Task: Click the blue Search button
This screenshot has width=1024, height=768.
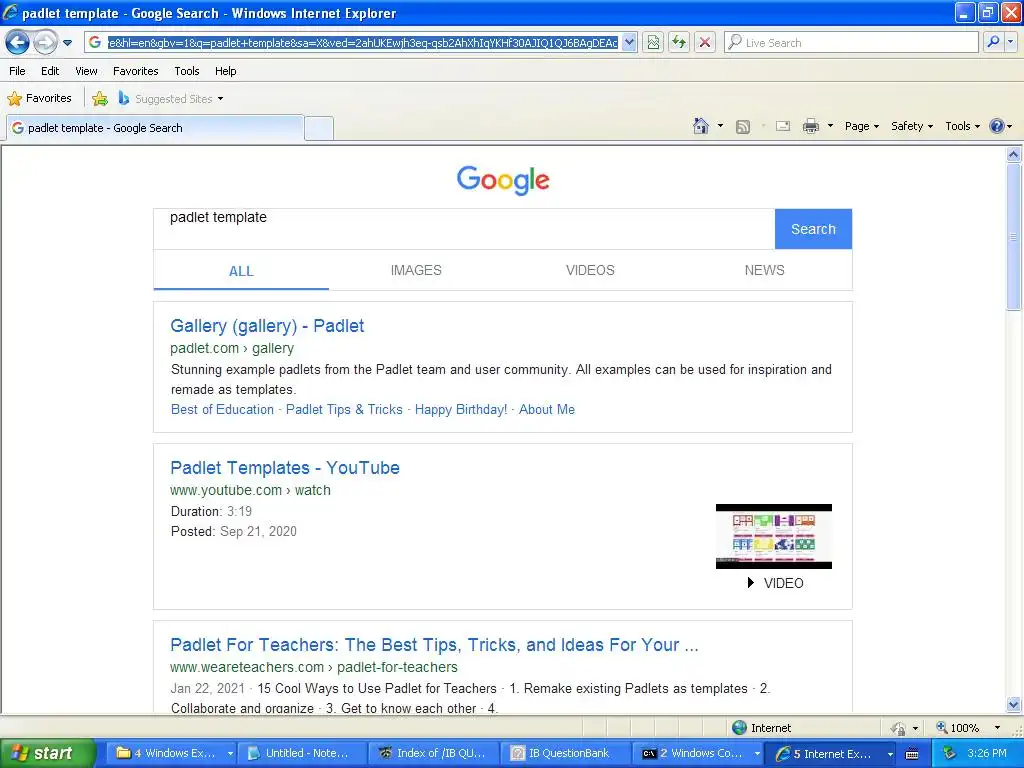Action: click(813, 229)
